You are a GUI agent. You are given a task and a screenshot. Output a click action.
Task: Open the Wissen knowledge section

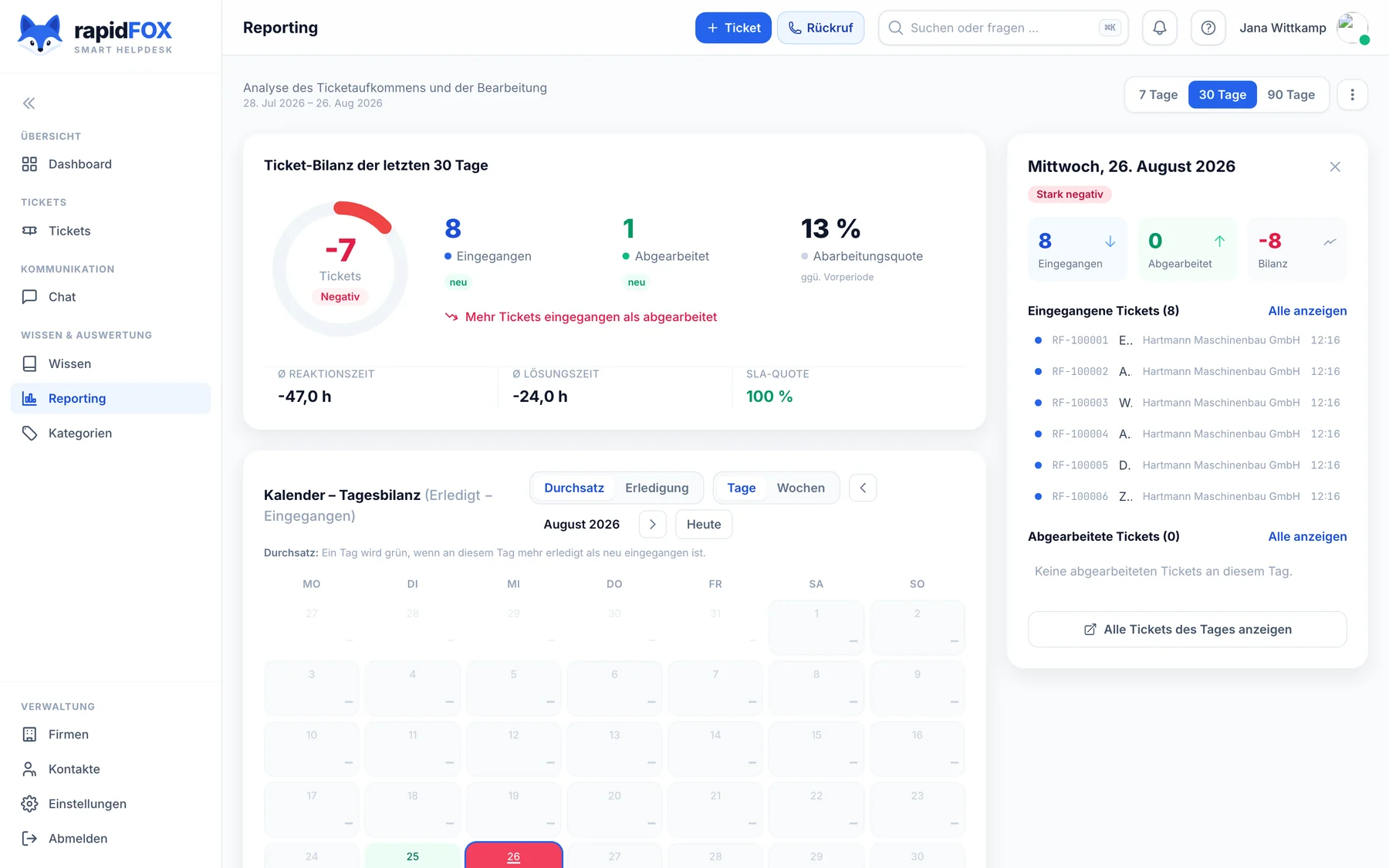coord(110,363)
